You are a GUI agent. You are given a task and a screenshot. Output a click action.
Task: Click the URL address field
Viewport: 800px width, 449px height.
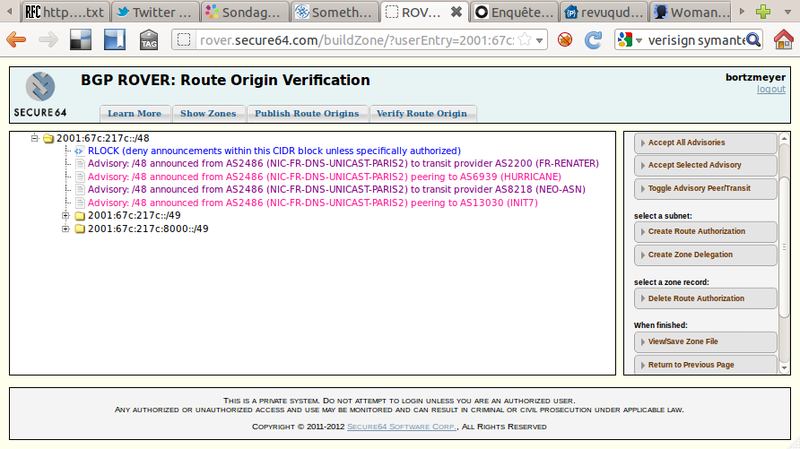click(357, 40)
